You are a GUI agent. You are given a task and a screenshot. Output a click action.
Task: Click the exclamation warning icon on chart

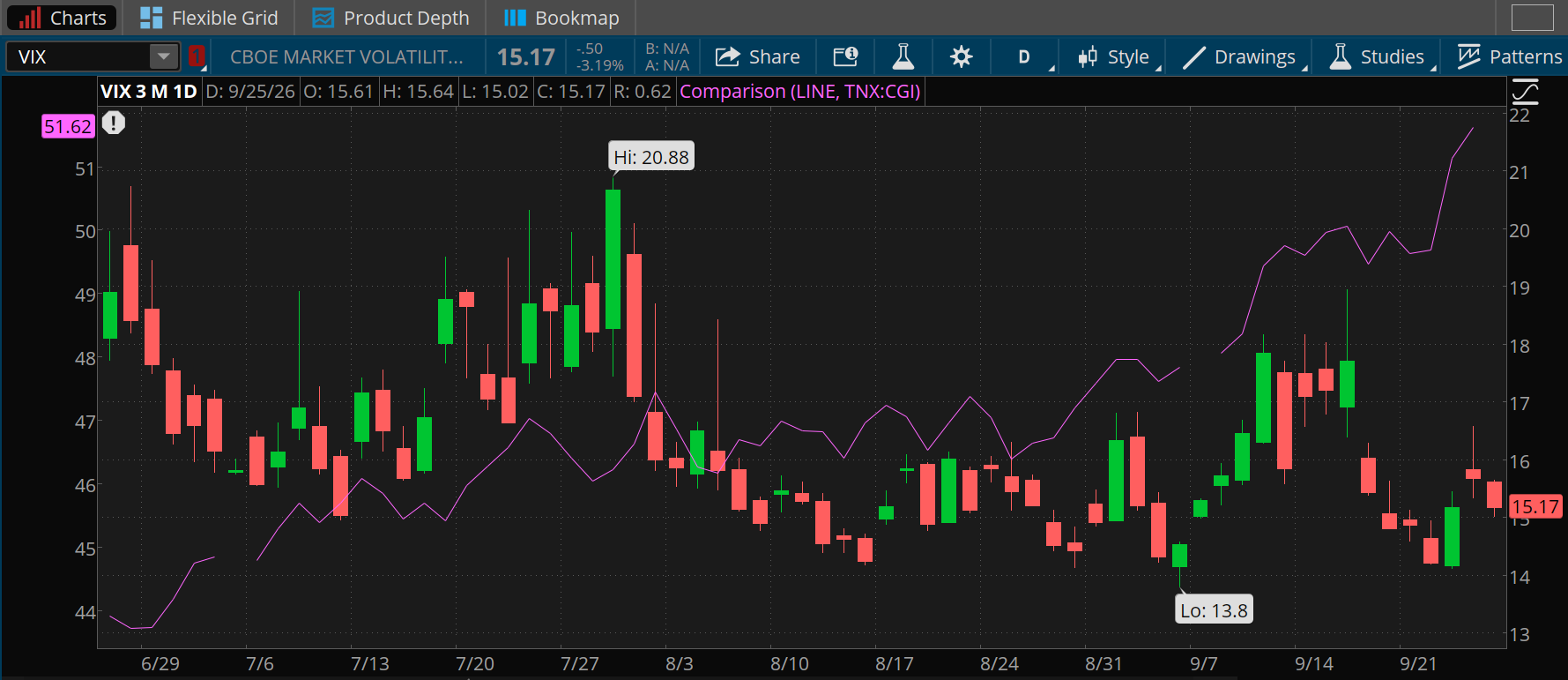point(113,123)
